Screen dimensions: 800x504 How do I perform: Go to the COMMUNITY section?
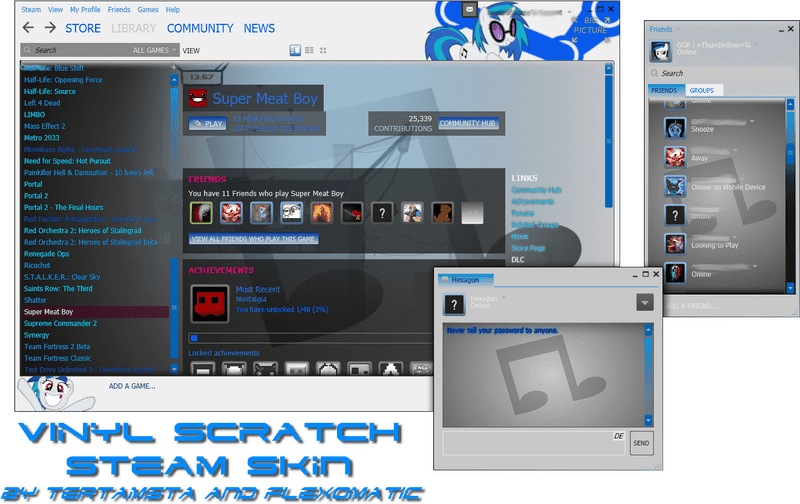click(x=200, y=29)
